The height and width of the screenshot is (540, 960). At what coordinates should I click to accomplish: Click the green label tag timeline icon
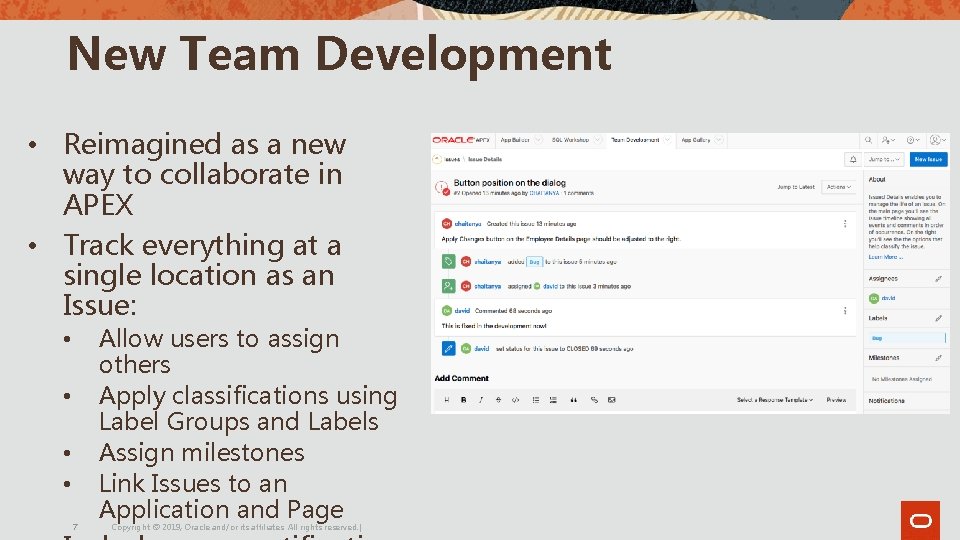(x=448, y=261)
